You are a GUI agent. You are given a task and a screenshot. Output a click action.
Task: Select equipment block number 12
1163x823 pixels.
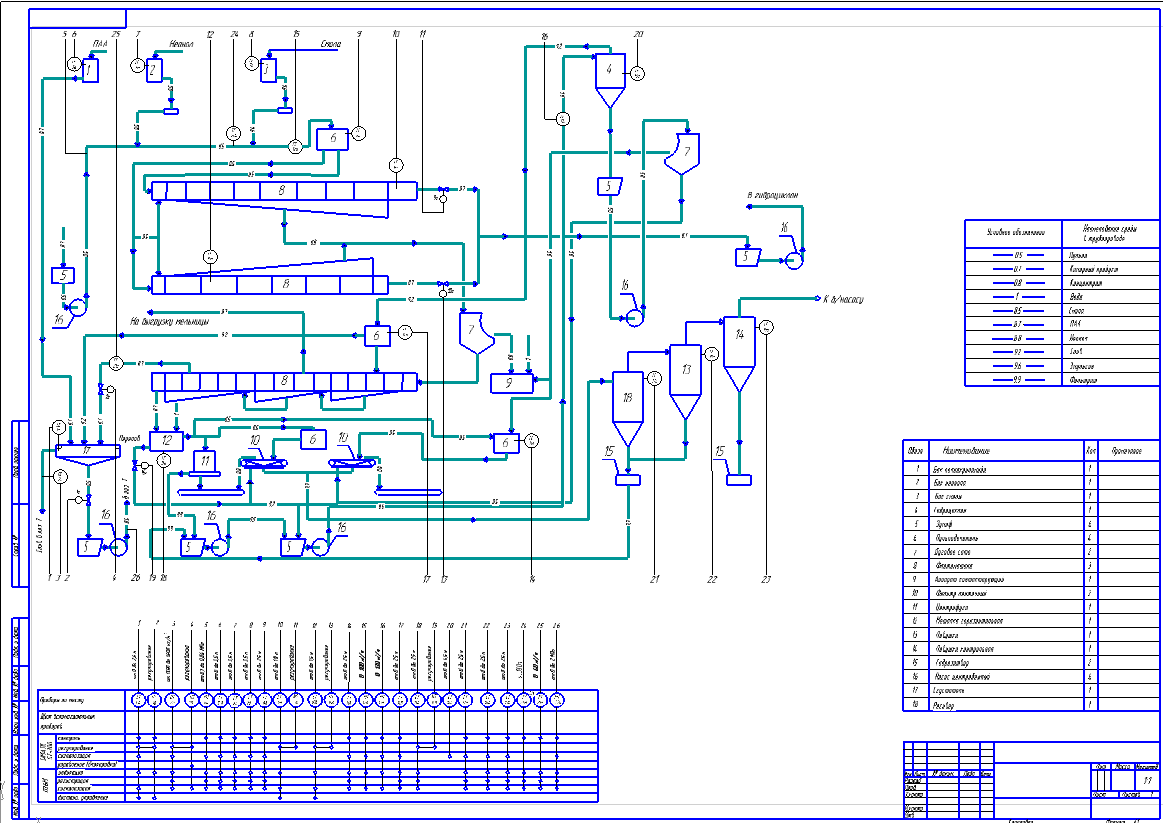pos(166,440)
